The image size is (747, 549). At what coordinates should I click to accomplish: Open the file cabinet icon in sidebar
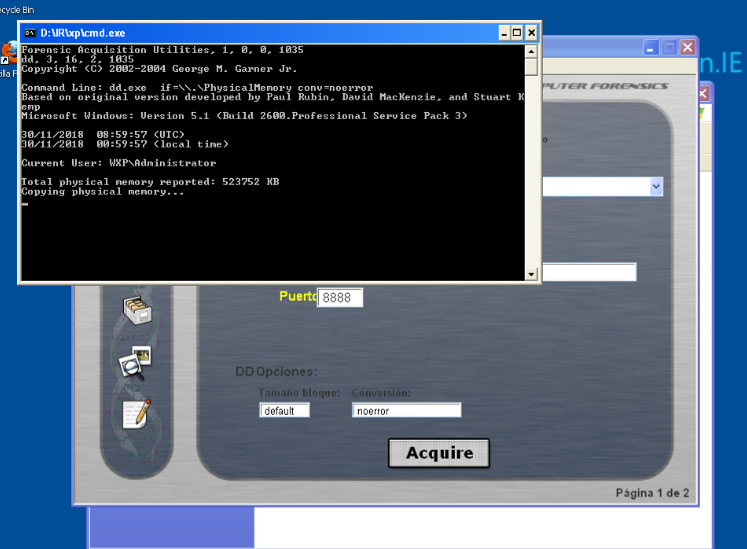coord(136,310)
